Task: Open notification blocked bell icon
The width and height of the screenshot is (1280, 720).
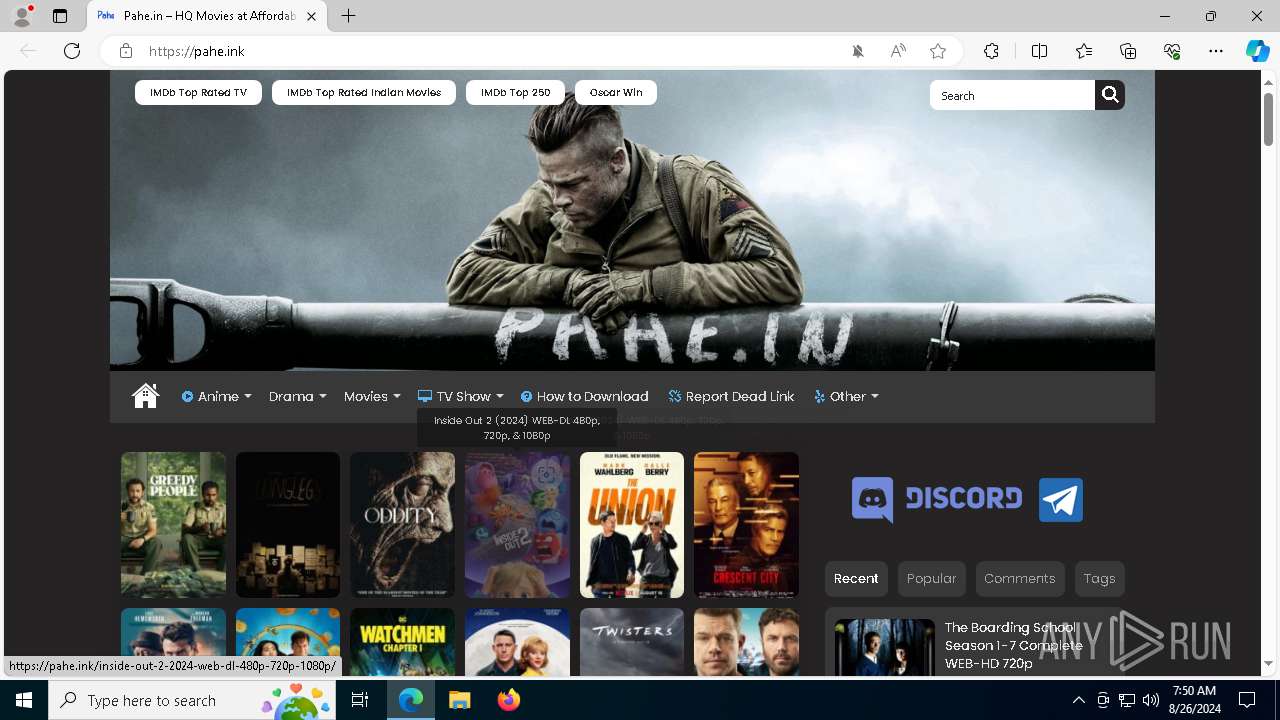Action: pyautogui.click(x=858, y=51)
